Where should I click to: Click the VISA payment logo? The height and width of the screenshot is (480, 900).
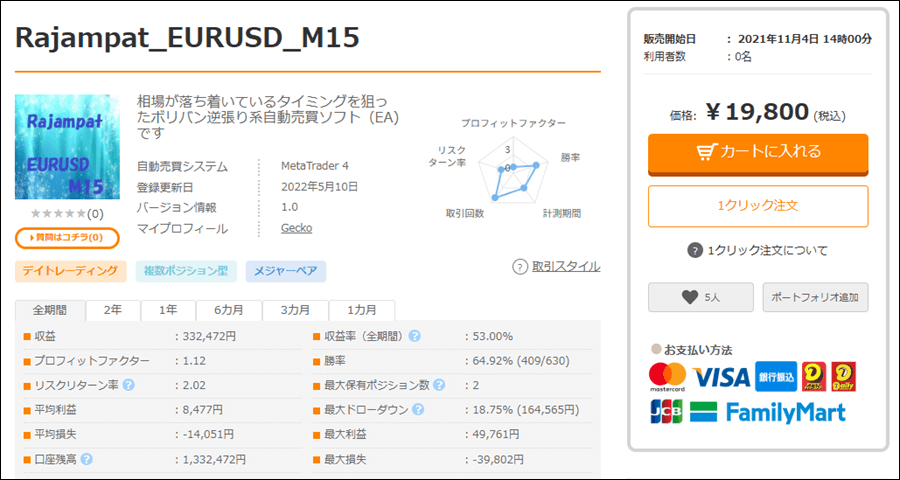click(721, 377)
